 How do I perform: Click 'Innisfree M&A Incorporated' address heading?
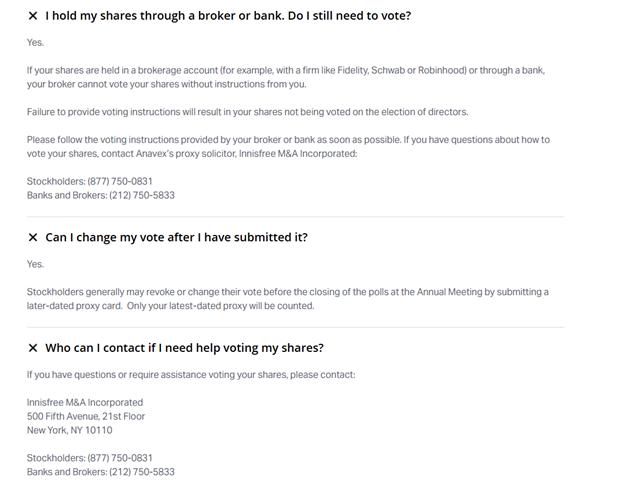85,403
